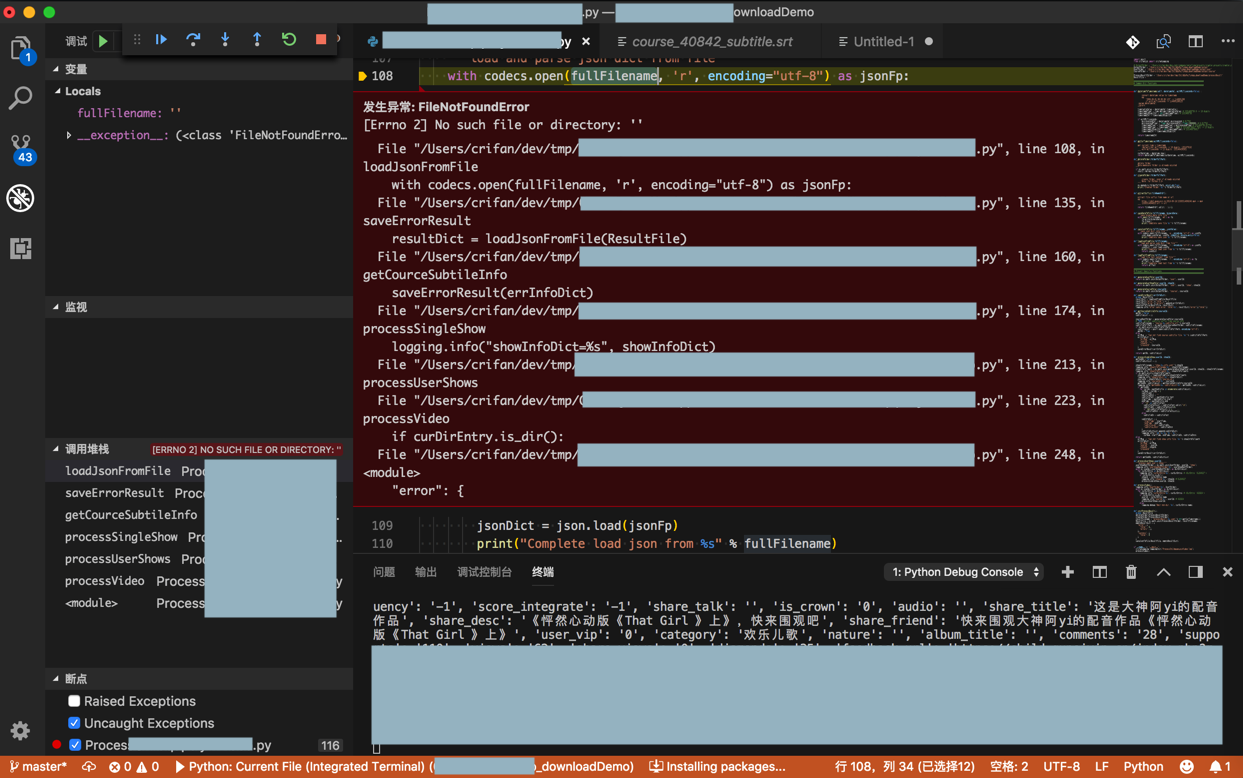This screenshot has width=1243, height=778.
Task: Split the terminal panel
Action: 1100,572
